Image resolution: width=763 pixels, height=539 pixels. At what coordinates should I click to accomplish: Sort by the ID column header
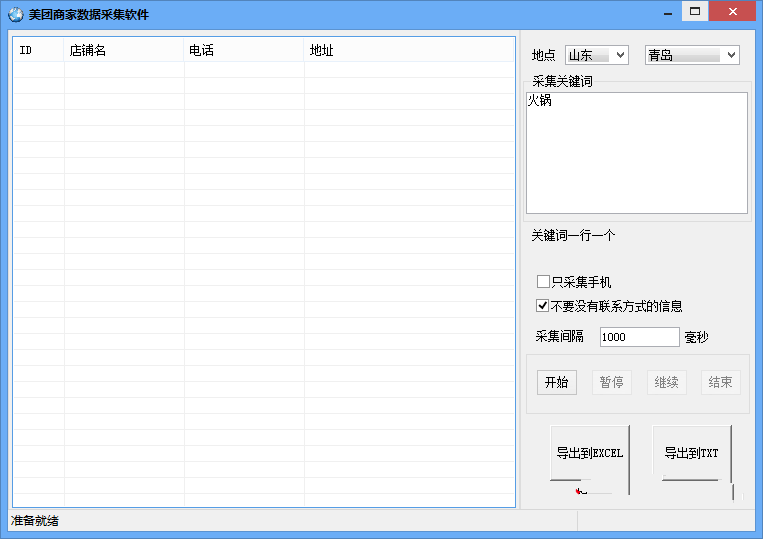click(x=38, y=50)
